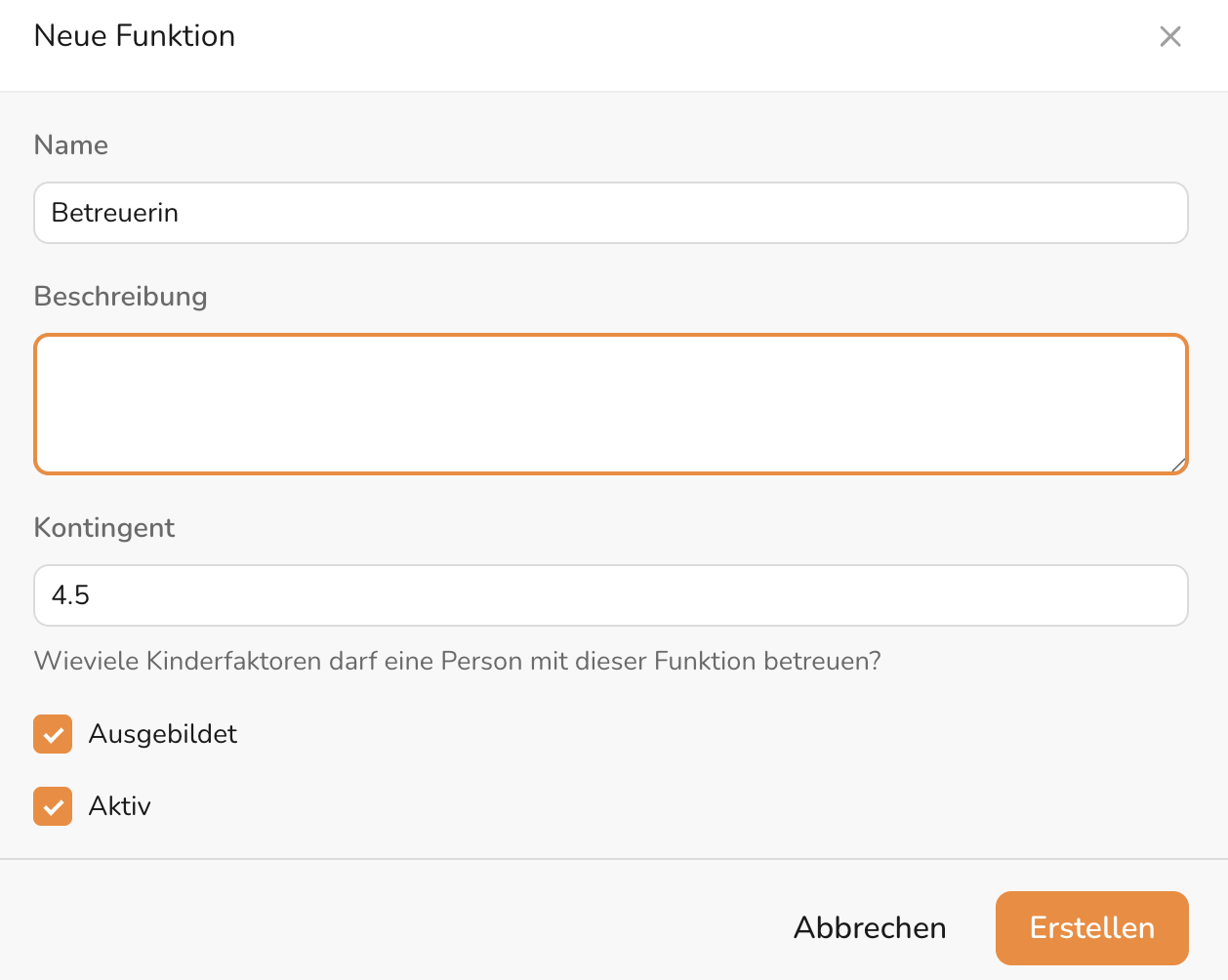Click the Kontingent field label

104,527
